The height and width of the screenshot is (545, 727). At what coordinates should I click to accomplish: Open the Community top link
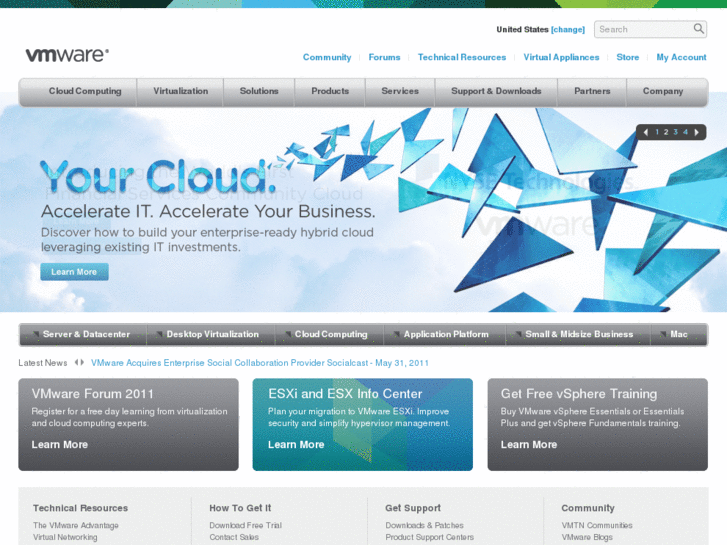pyautogui.click(x=327, y=57)
